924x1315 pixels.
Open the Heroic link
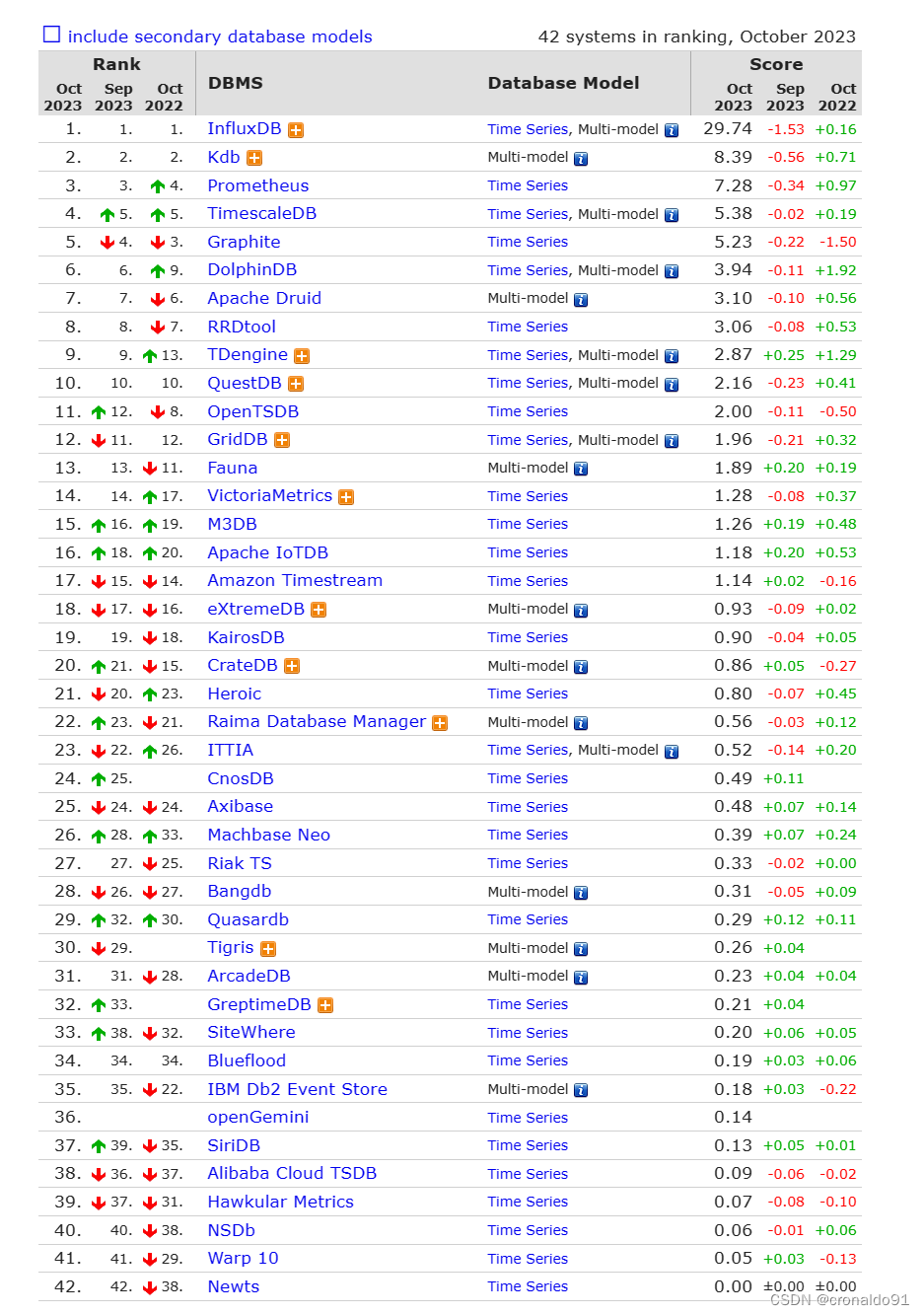coord(235,694)
